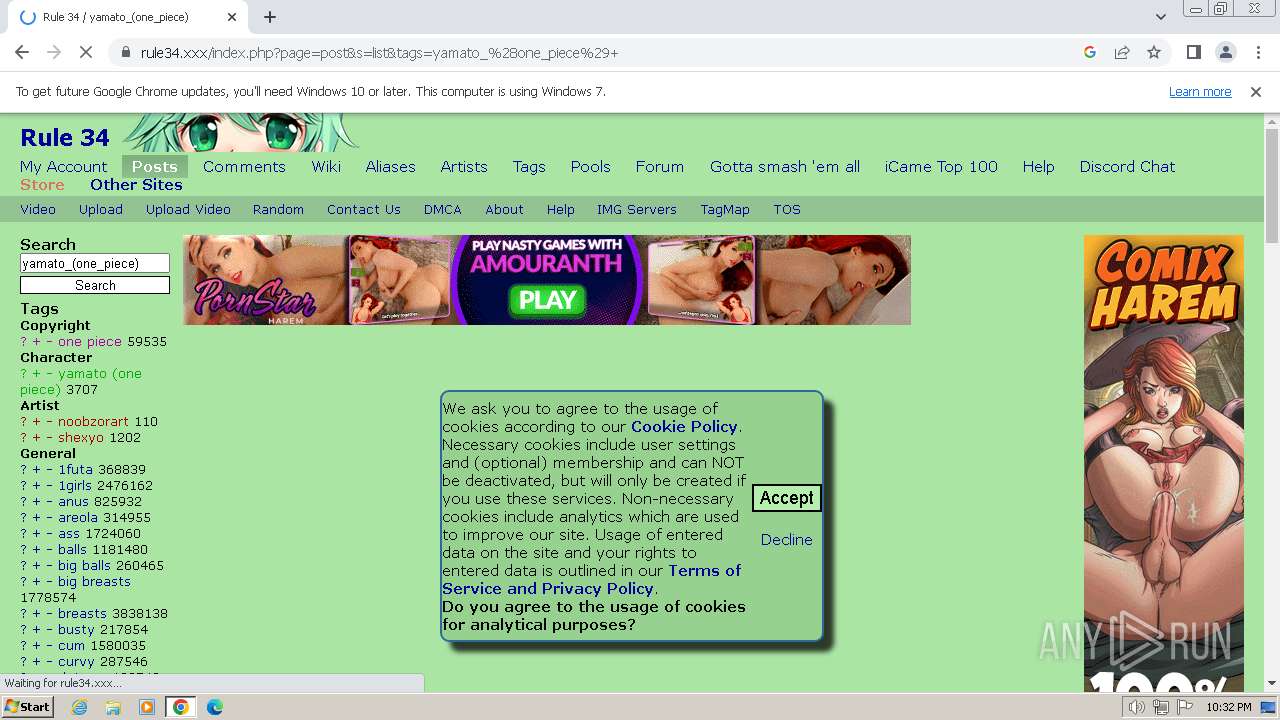Image resolution: width=1280 pixels, height=720 pixels.
Task: Open the Forum
Action: pyautogui.click(x=660, y=167)
